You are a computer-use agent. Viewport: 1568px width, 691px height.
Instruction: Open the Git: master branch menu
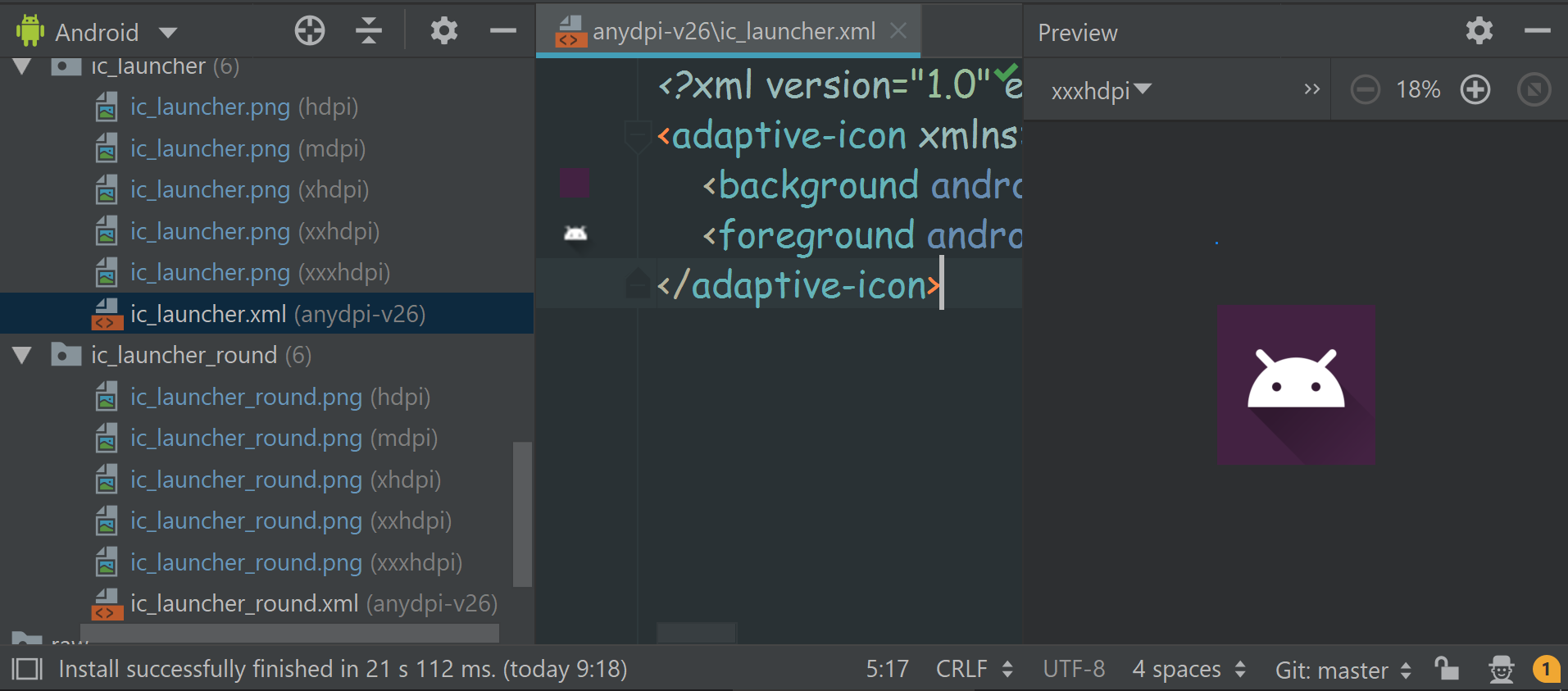pos(1342,670)
